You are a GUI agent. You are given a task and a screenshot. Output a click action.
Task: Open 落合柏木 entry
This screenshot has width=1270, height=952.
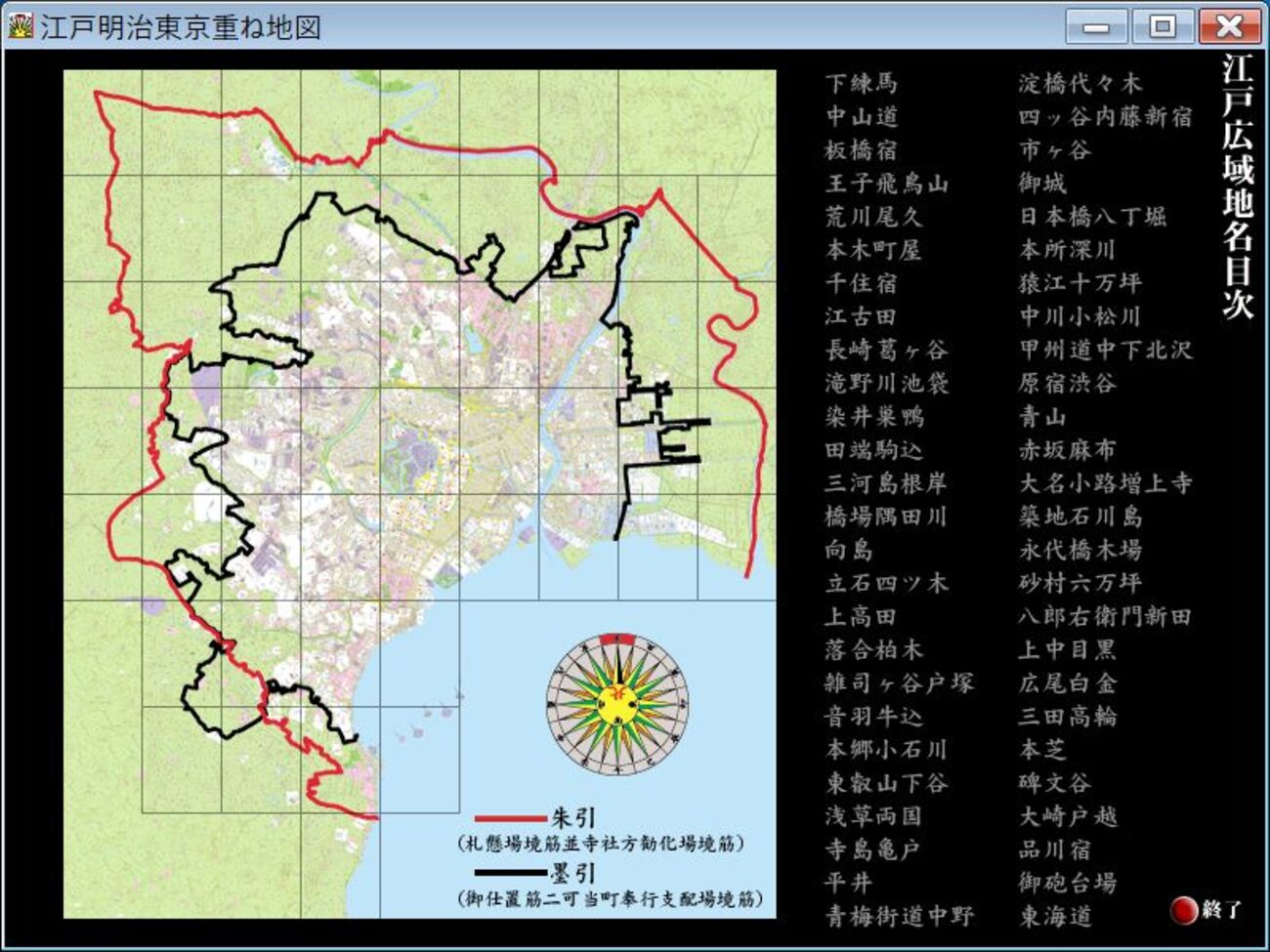coord(874,649)
